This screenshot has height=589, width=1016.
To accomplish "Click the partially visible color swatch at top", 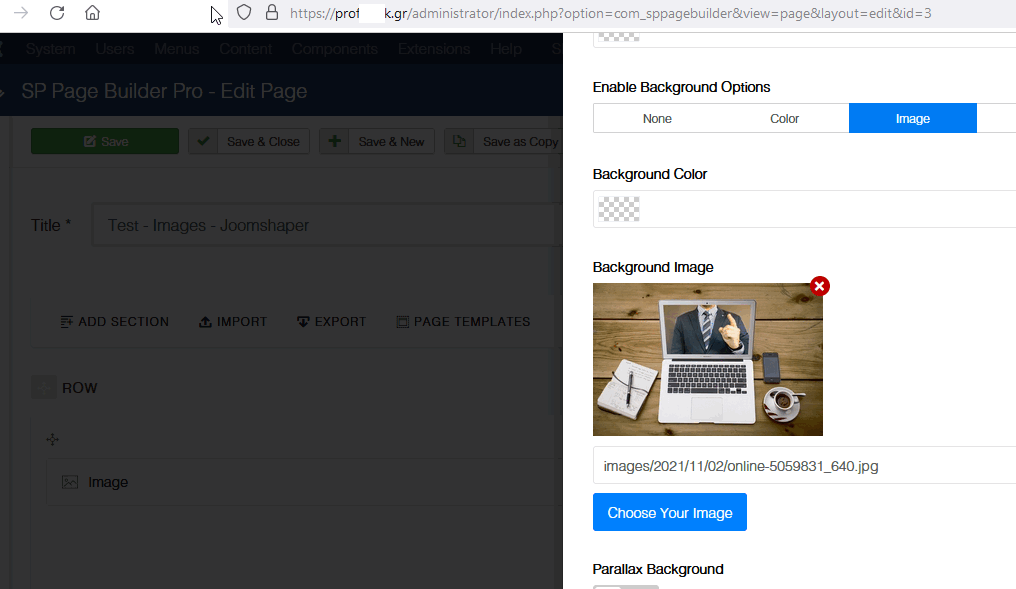I will click(x=619, y=38).
